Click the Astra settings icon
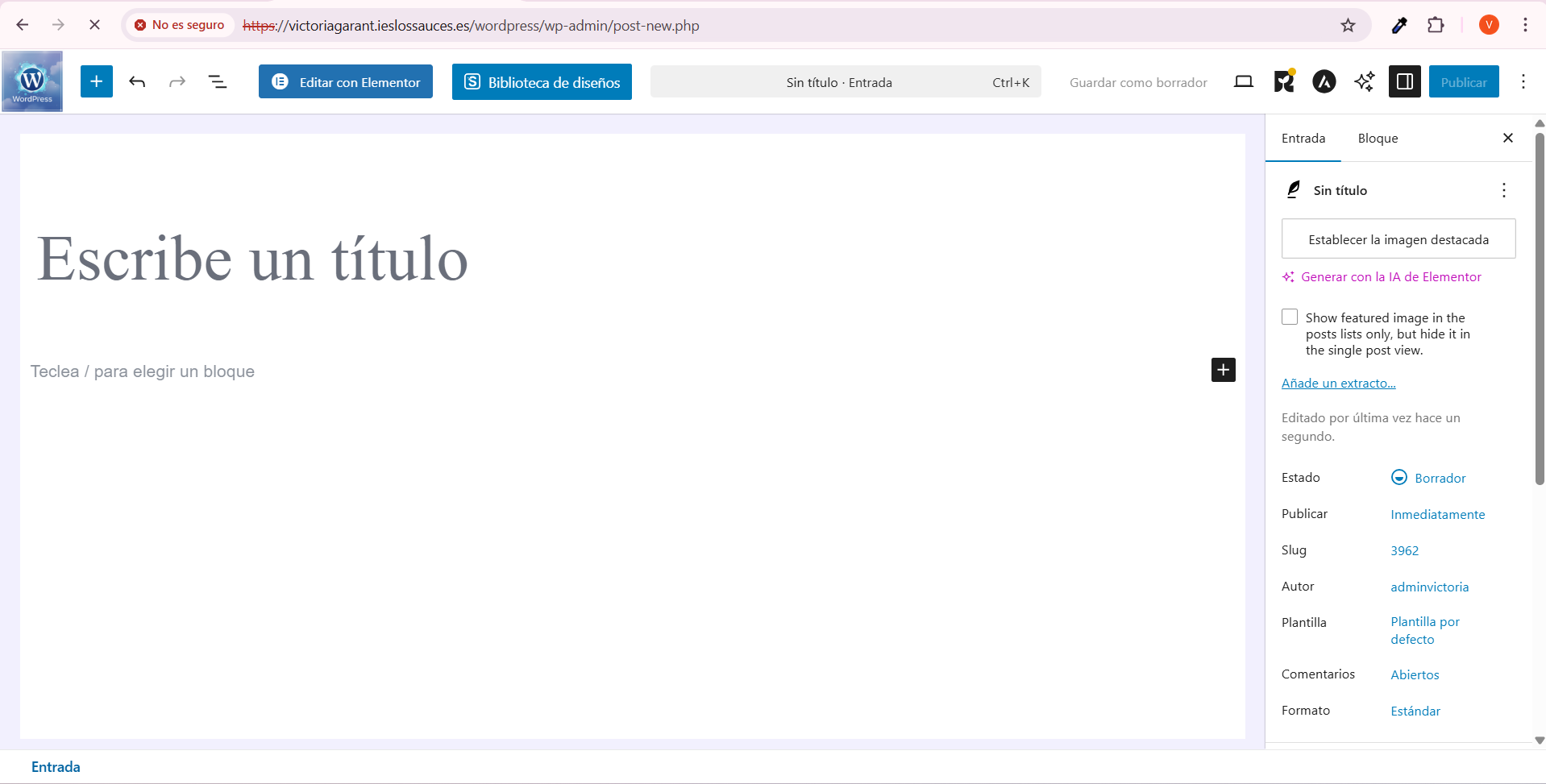The image size is (1546, 784). (1324, 81)
